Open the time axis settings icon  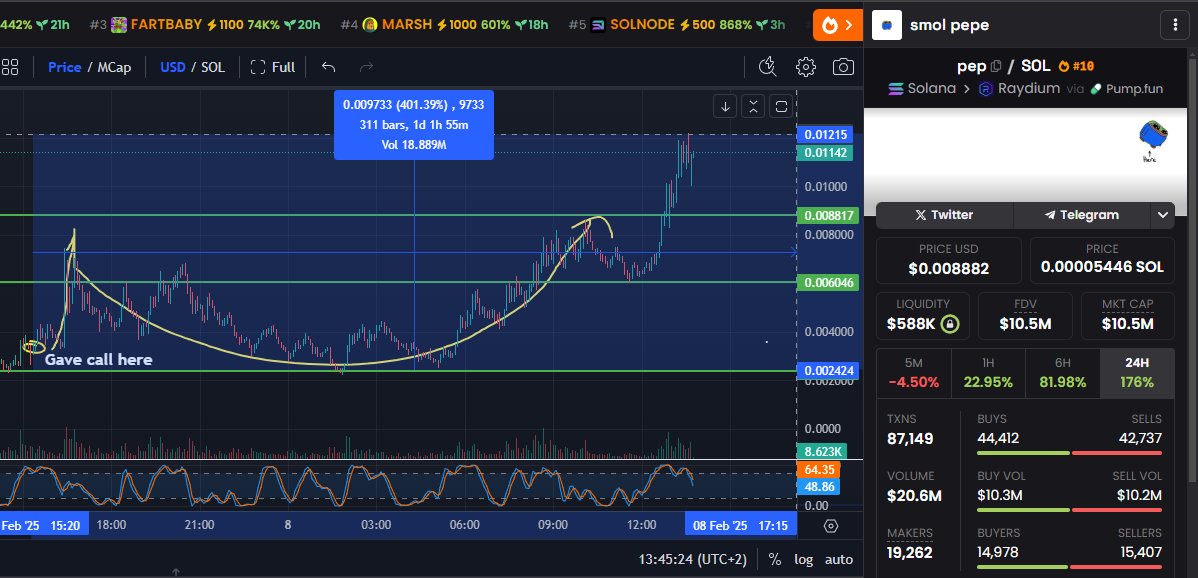[x=831, y=525]
